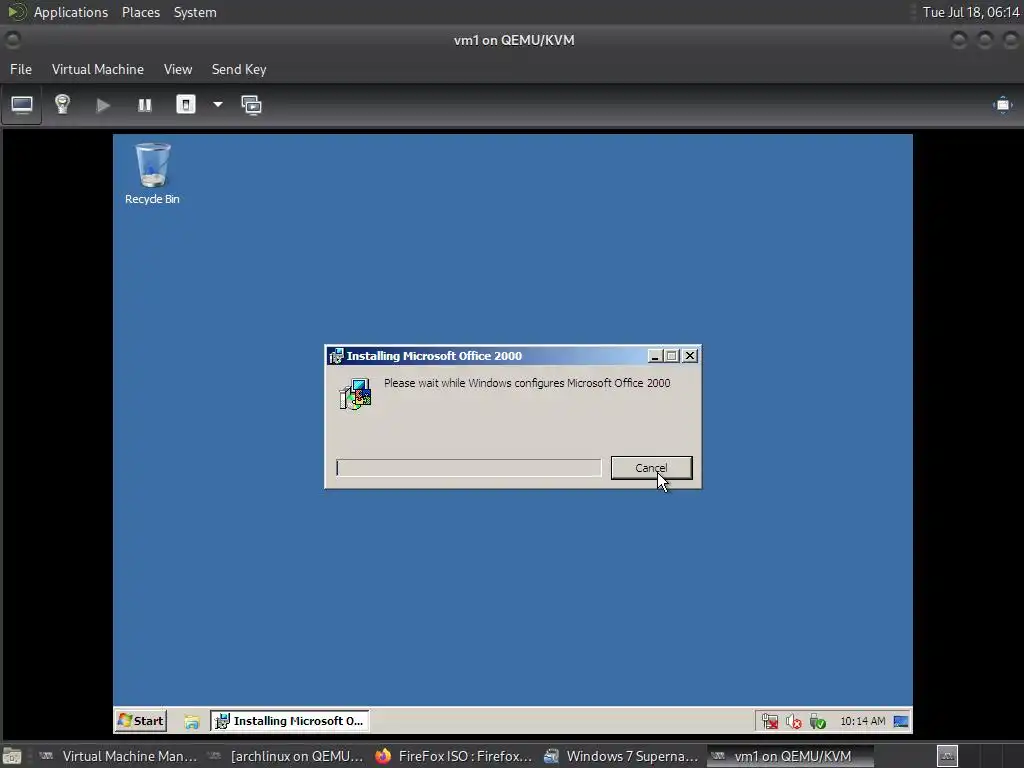Viewport: 1024px width, 768px height.
Task: Click the installation progress bar
Action: pos(468,468)
